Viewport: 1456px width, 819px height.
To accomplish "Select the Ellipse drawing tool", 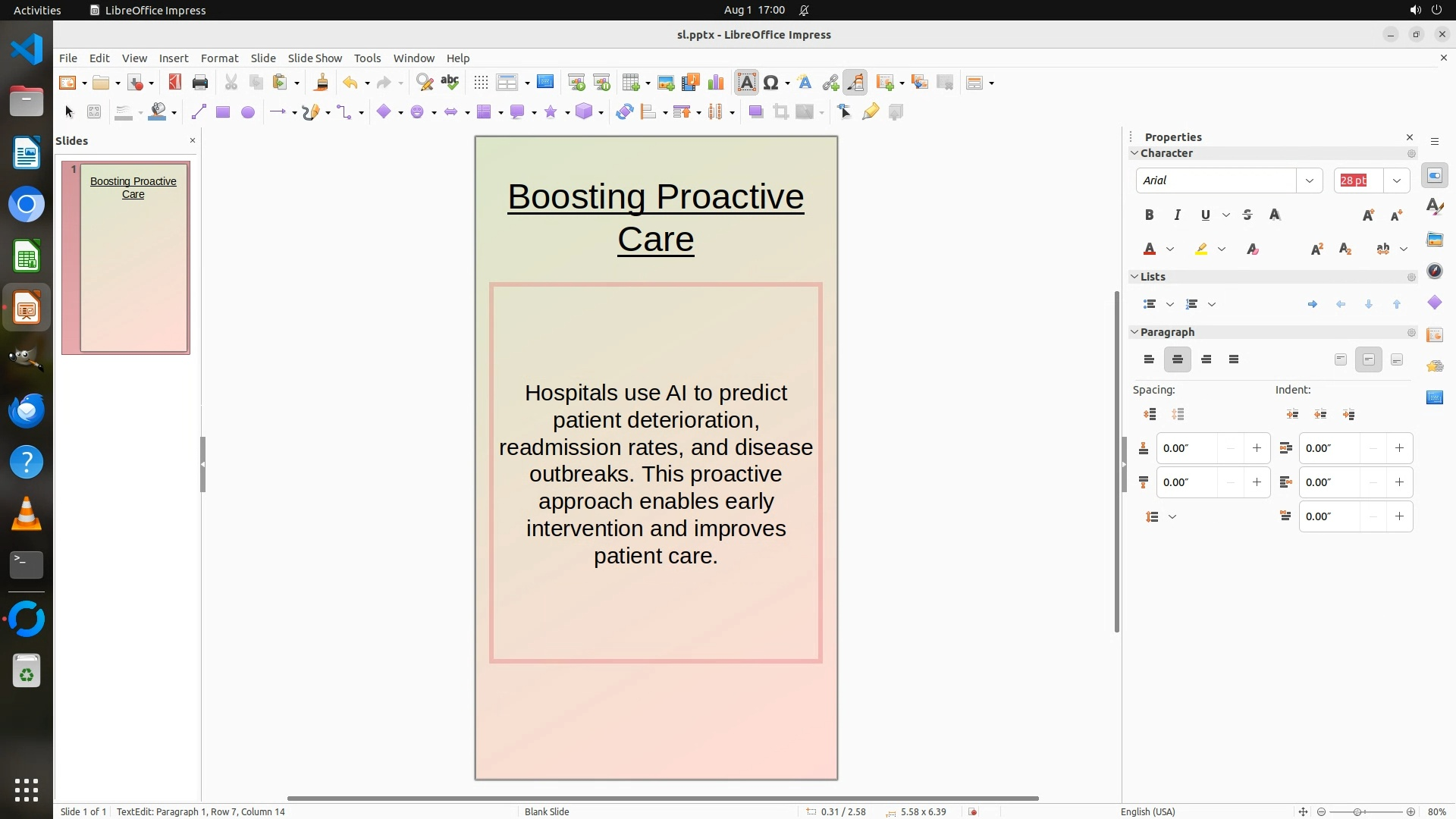I will tap(247, 112).
